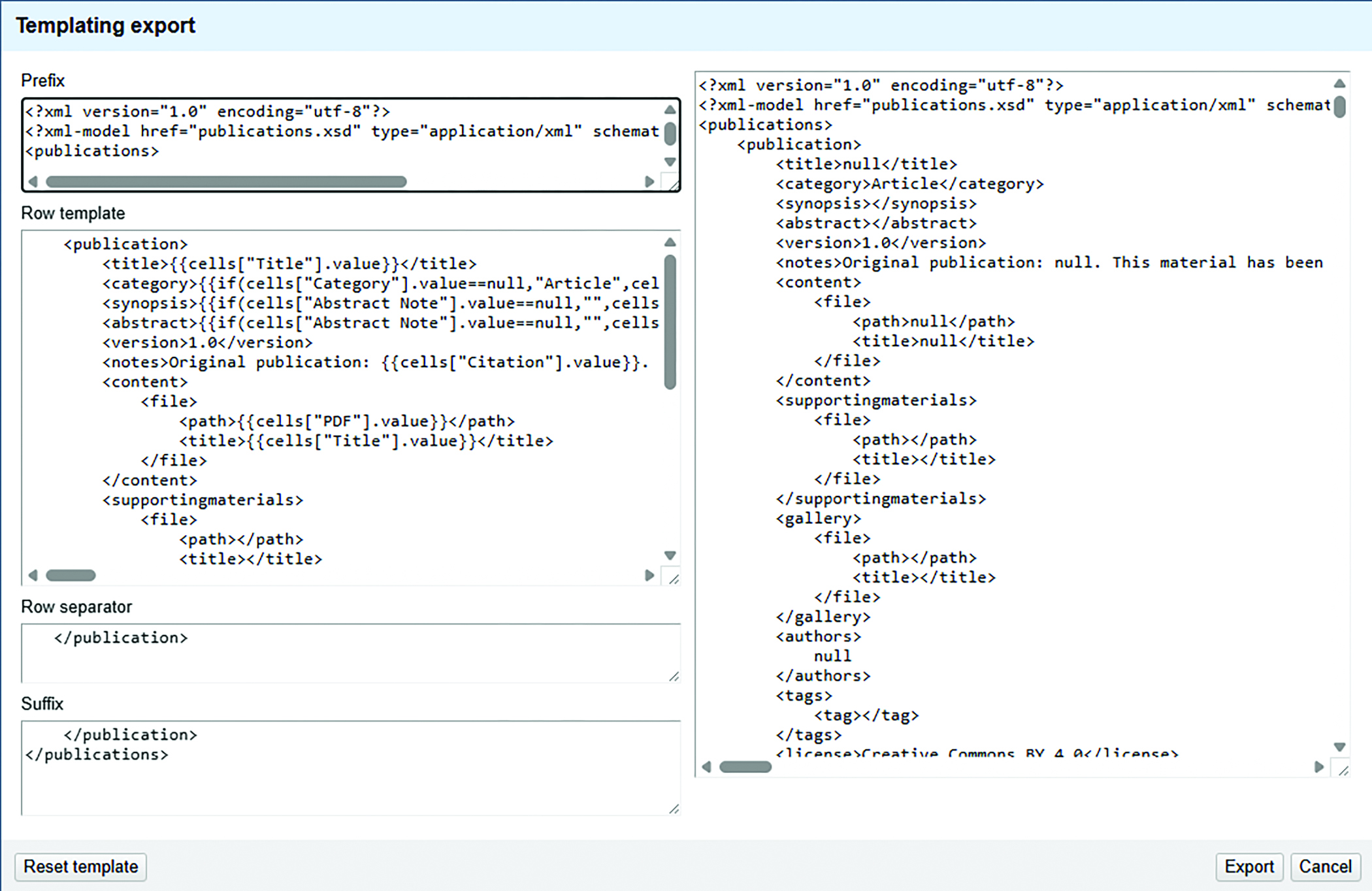Click preview pane horizontal scrollbar thumb
This screenshot has height=891, width=1372.
[x=745, y=767]
